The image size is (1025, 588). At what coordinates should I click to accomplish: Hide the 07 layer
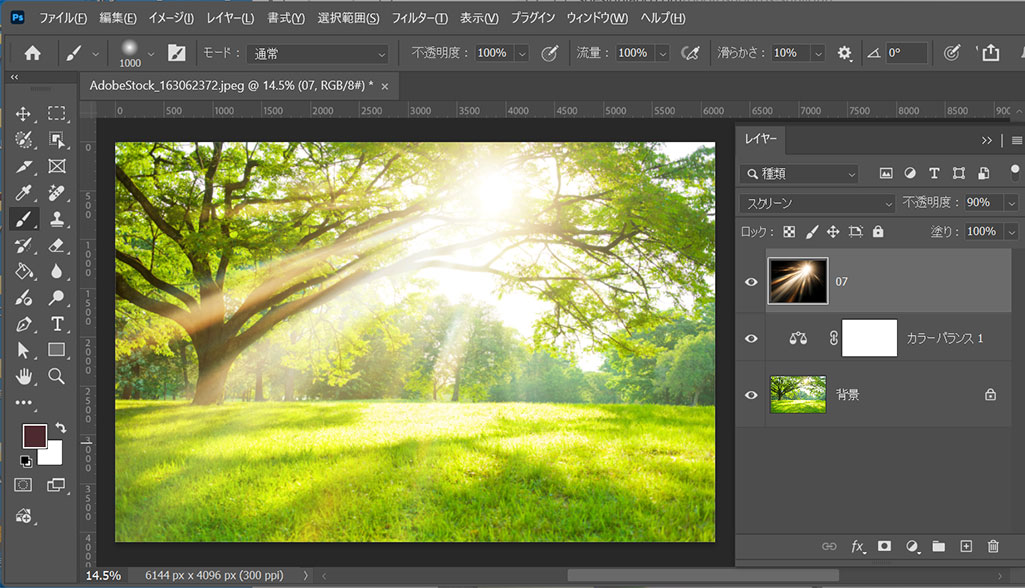point(751,282)
